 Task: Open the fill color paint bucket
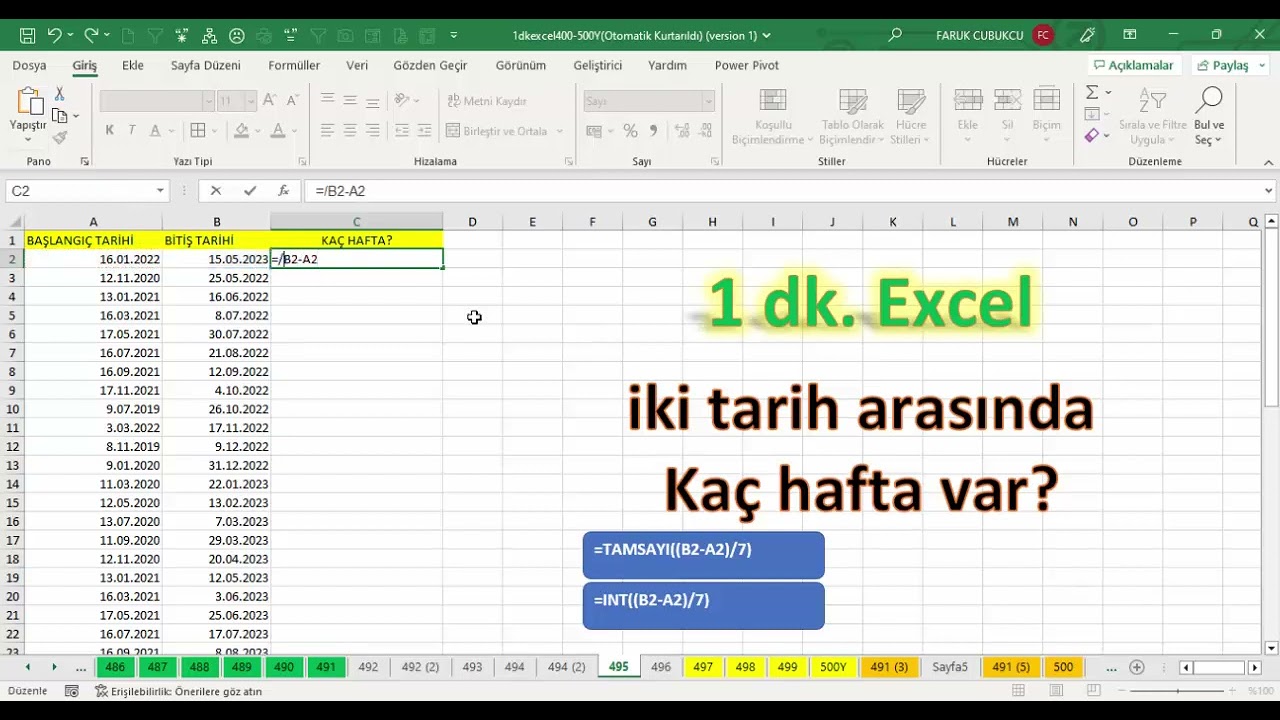[241, 131]
